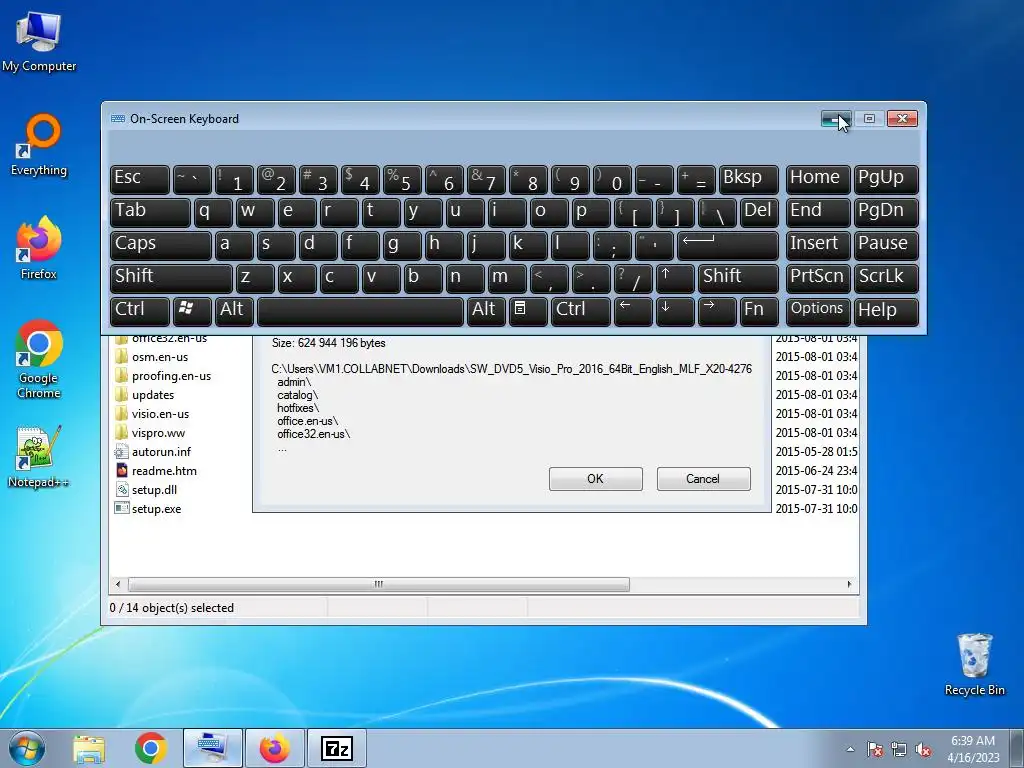Switch to 7-Zip taskbar button
Image resolution: width=1024 pixels, height=768 pixels.
(x=336, y=748)
